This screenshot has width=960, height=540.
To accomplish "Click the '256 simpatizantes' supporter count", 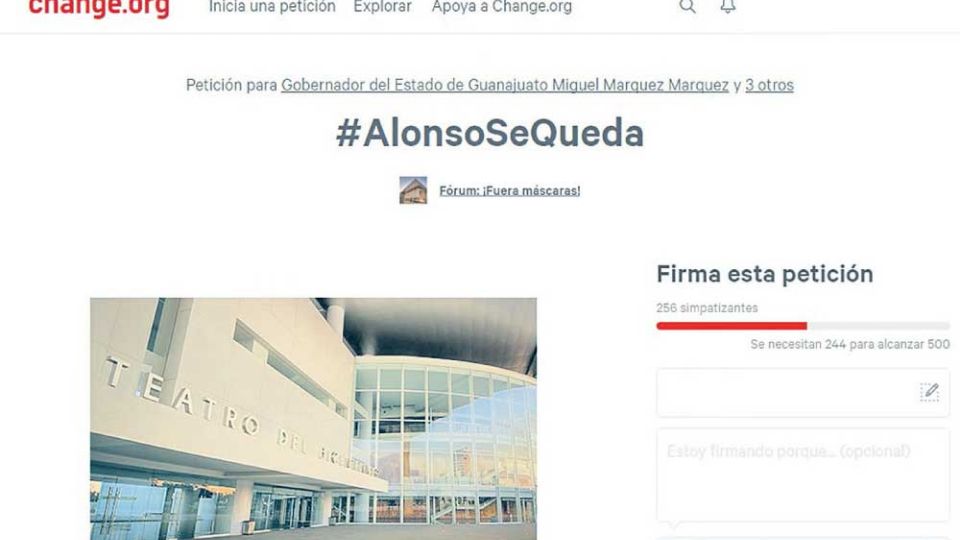I will (707, 308).
